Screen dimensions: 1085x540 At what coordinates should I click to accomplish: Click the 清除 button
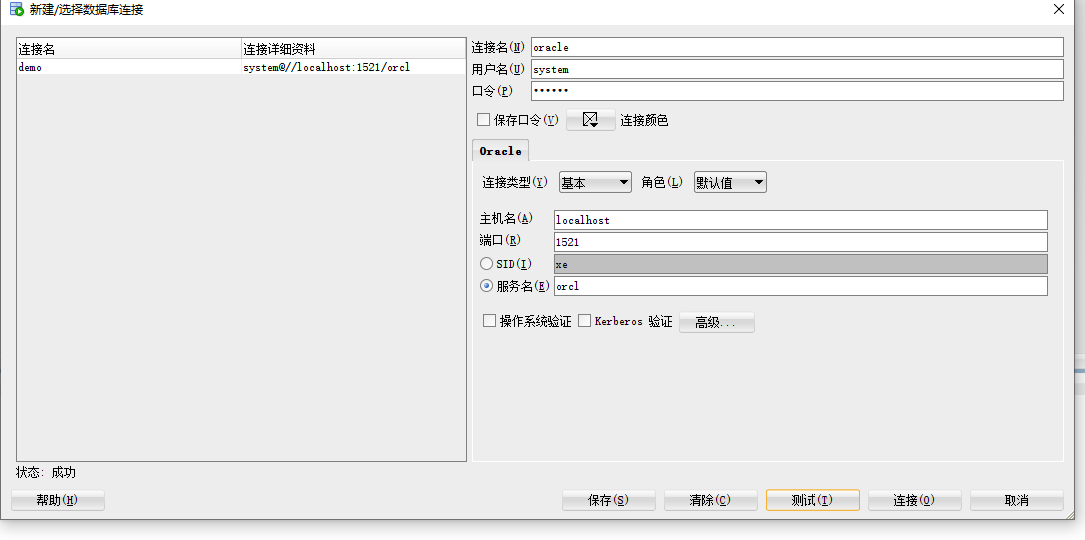point(711,500)
